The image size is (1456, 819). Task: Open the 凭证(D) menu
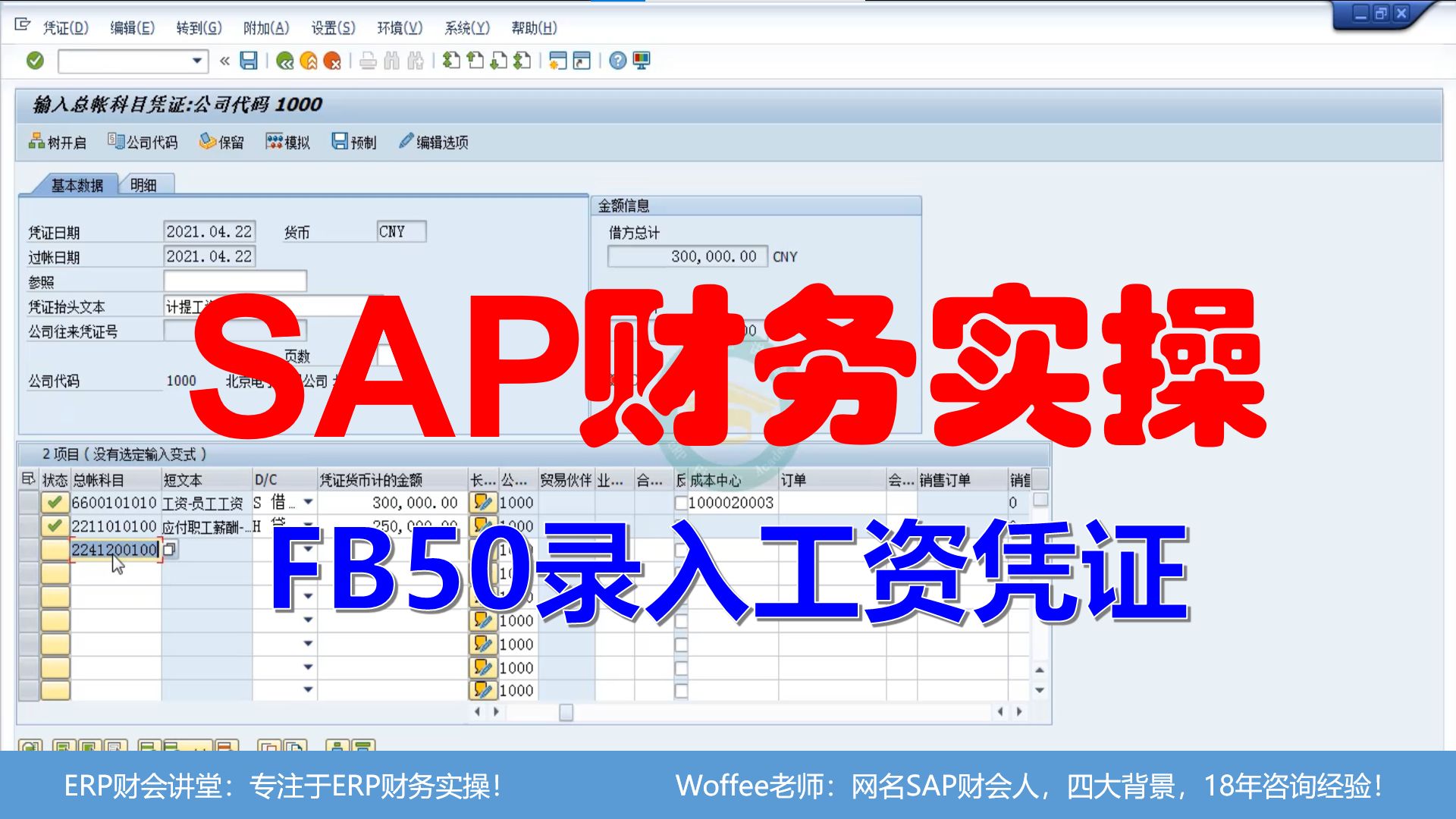(x=65, y=28)
